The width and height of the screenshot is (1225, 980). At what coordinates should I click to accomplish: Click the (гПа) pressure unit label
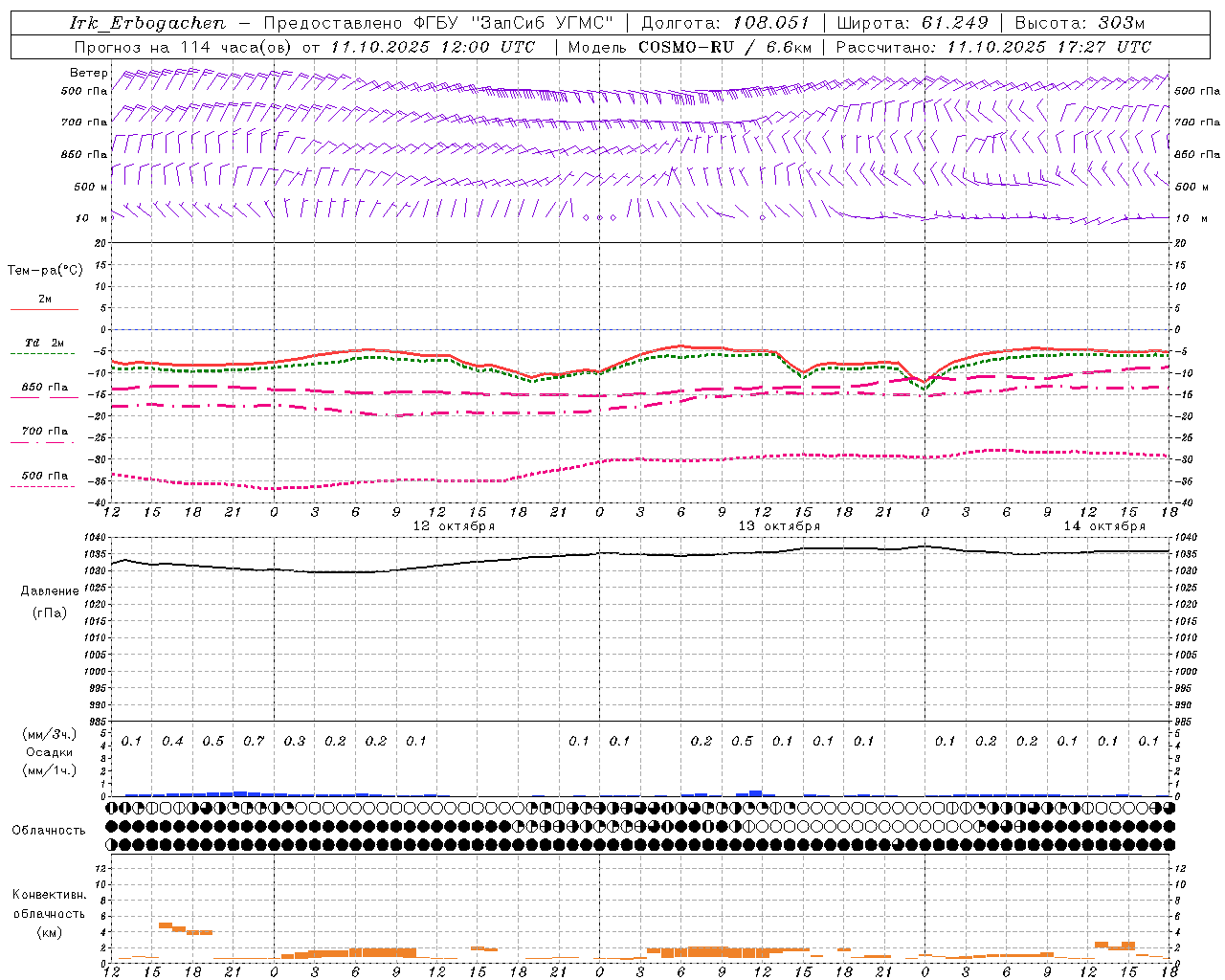(x=50, y=612)
